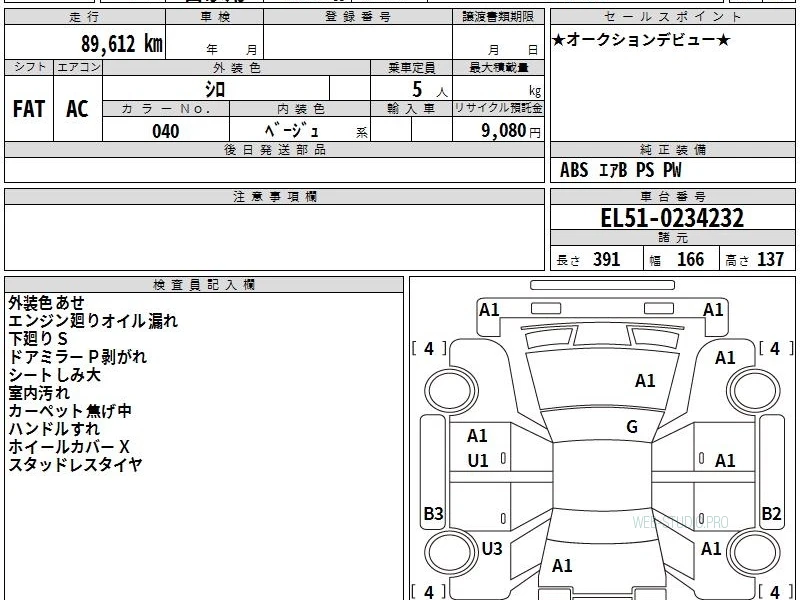The width and height of the screenshot is (800, 600).
Task: Select the B3 damage mark on diagram
Action: pyautogui.click(x=434, y=513)
